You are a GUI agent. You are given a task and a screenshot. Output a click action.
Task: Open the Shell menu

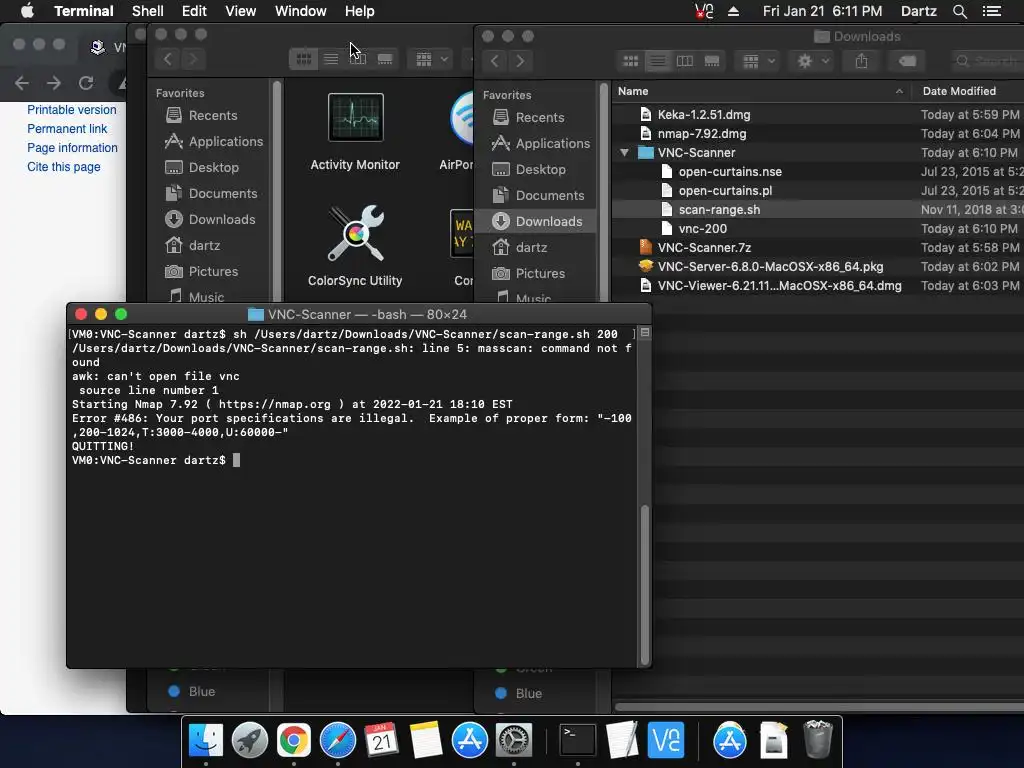click(x=148, y=11)
